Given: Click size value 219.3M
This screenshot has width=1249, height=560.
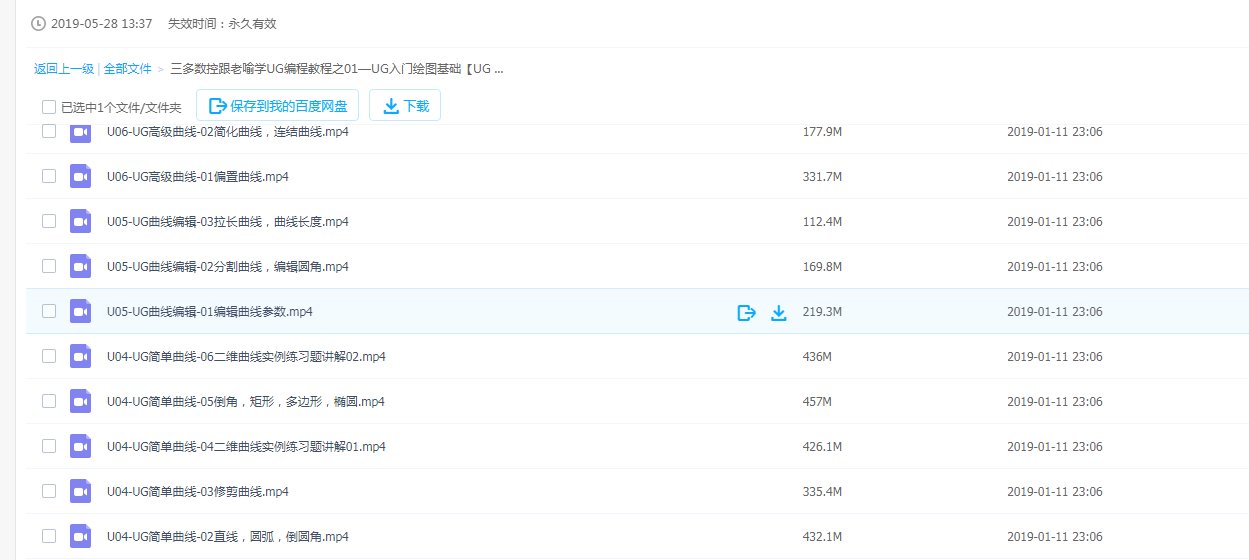Looking at the screenshot, I should 823,311.
